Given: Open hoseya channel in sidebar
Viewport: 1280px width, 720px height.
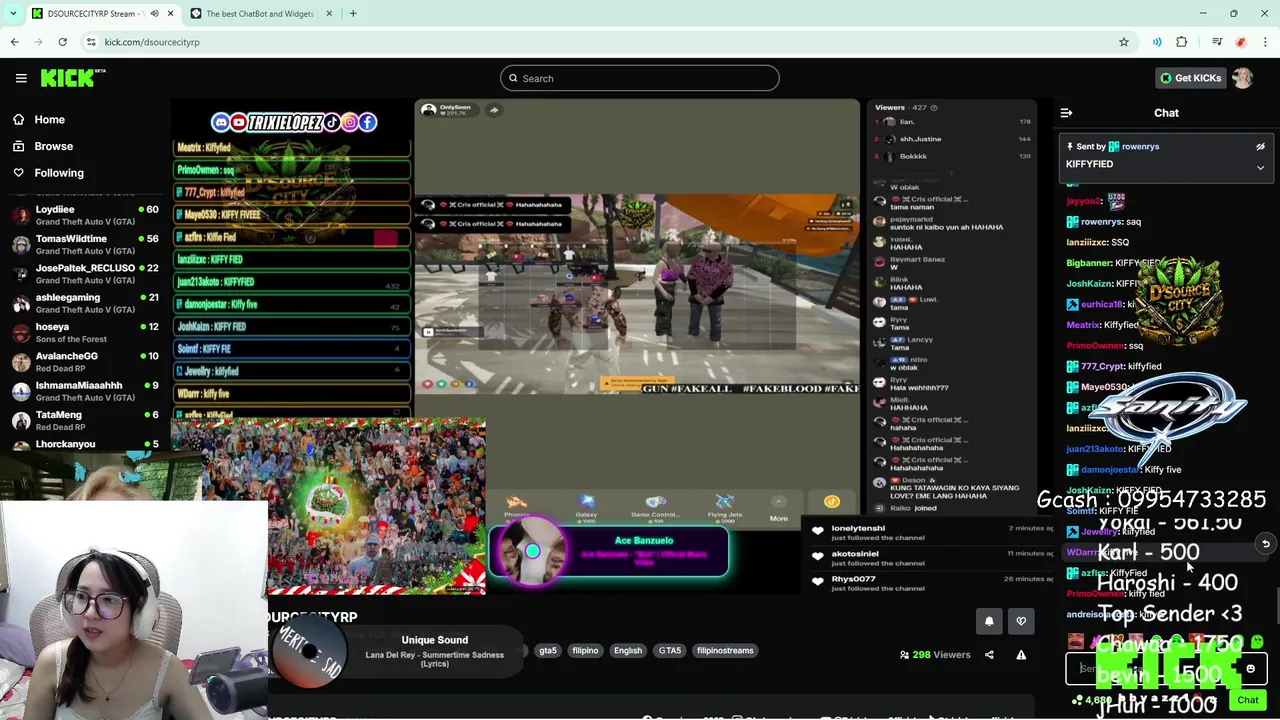Looking at the screenshot, I should click(84, 332).
